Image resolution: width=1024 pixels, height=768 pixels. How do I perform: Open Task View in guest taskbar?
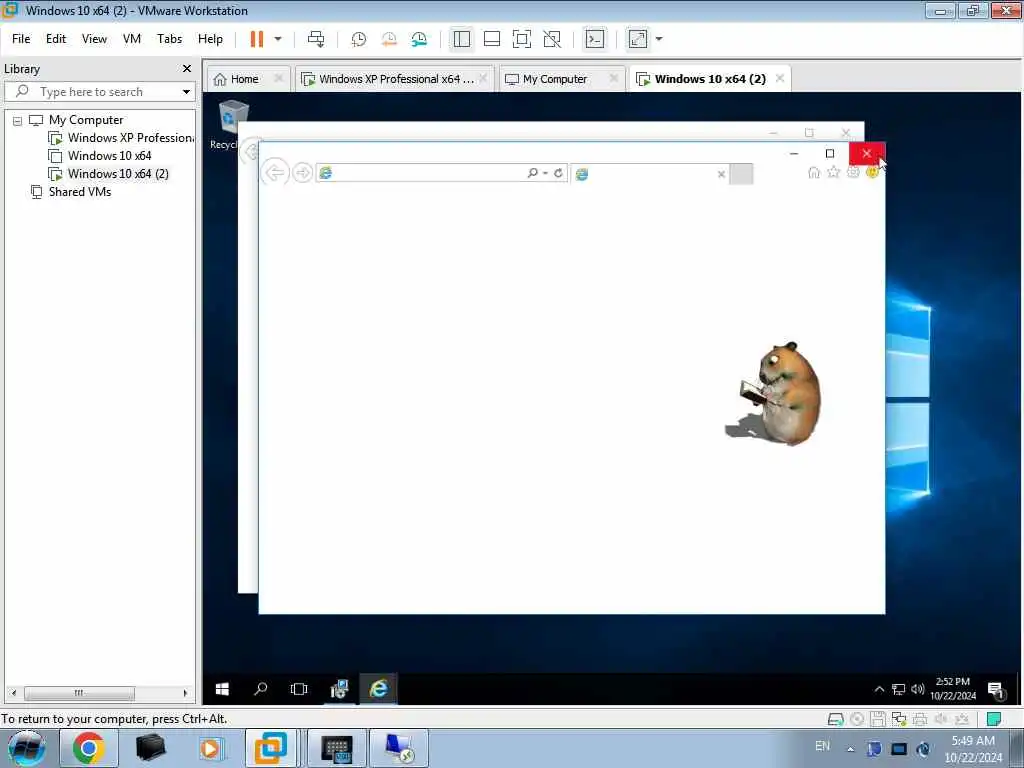click(x=299, y=689)
